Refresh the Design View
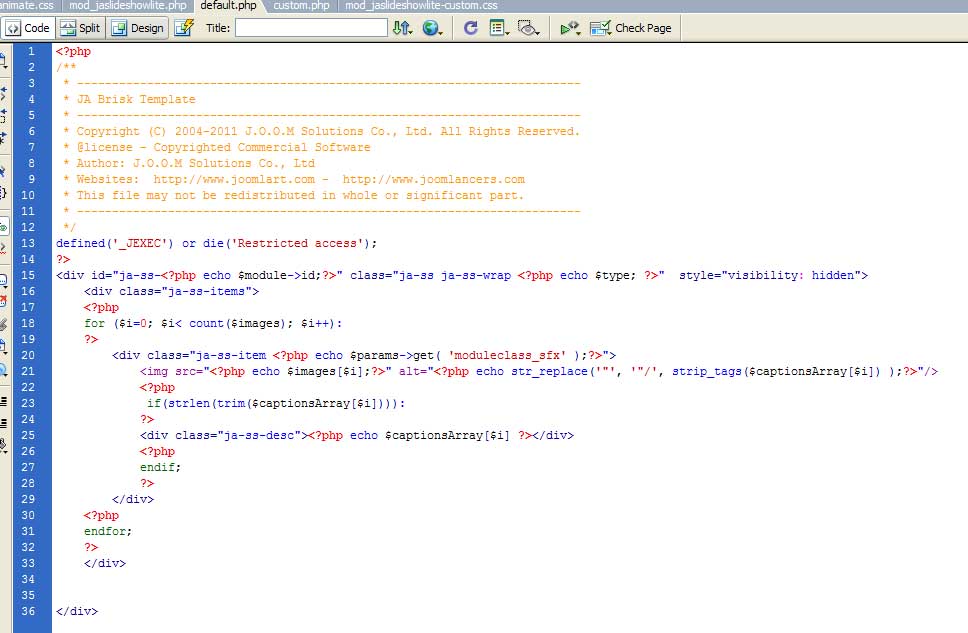 point(470,27)
